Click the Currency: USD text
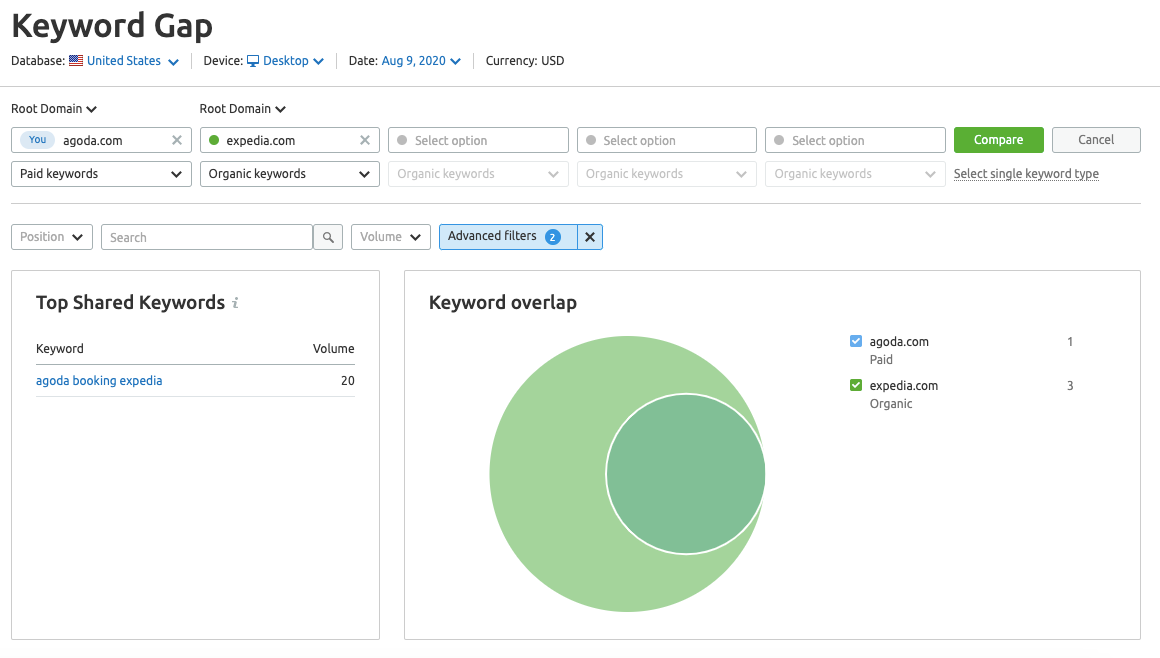Screen dimensions: 1160x658 525,61
